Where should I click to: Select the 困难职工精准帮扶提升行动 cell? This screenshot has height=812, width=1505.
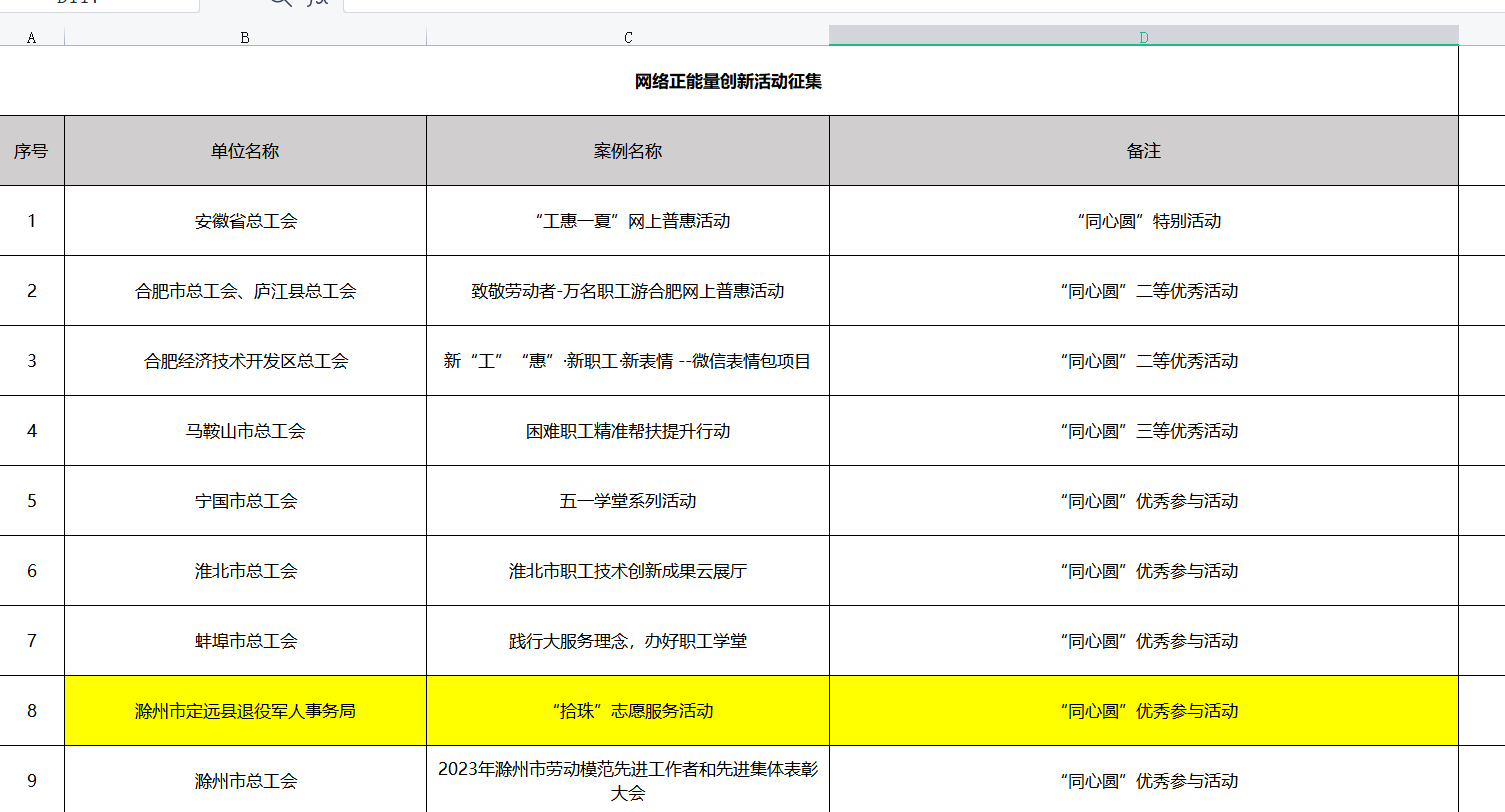tap(628, 431)
